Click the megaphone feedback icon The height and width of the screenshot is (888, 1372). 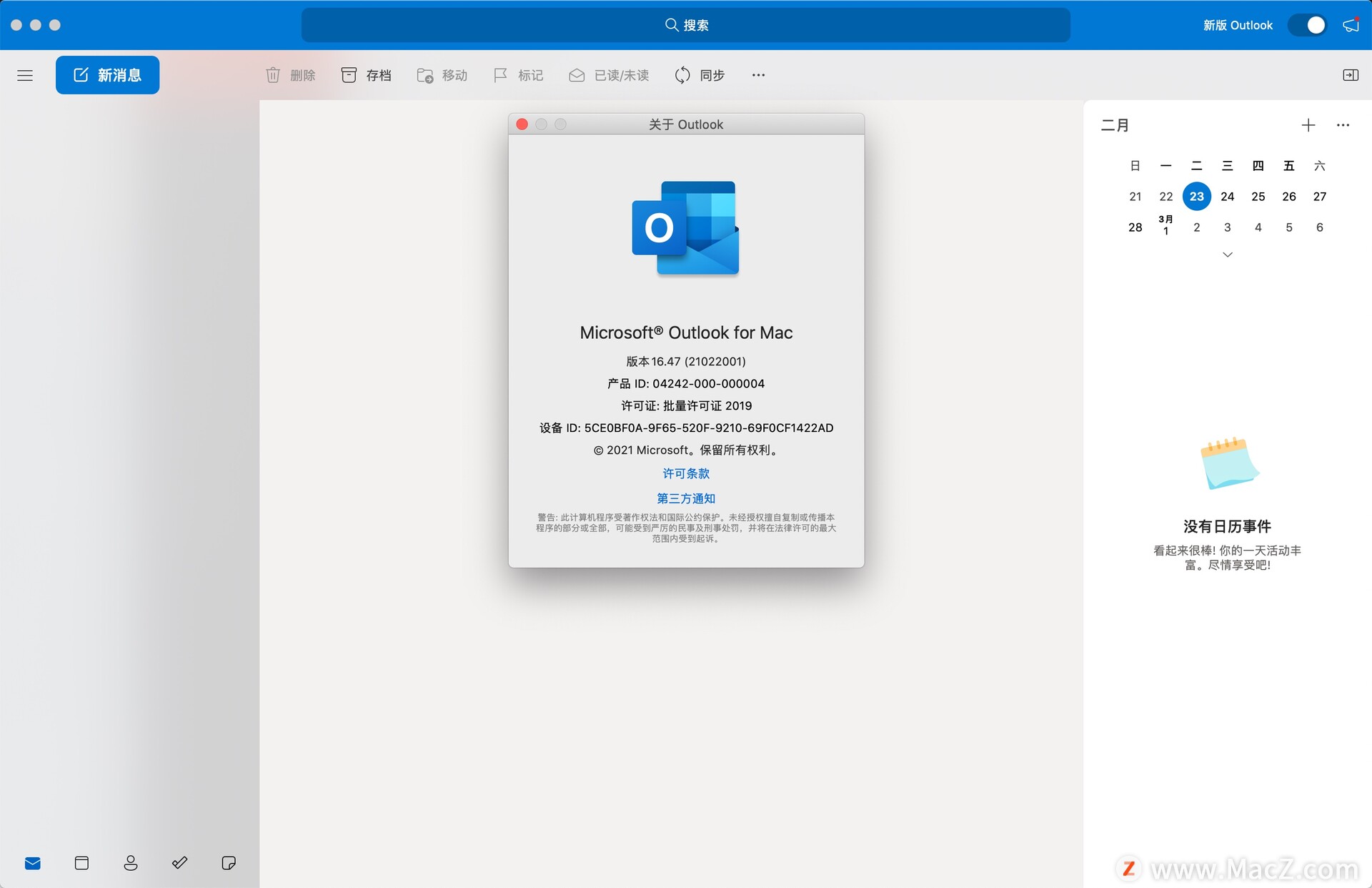coord(1351,25)
